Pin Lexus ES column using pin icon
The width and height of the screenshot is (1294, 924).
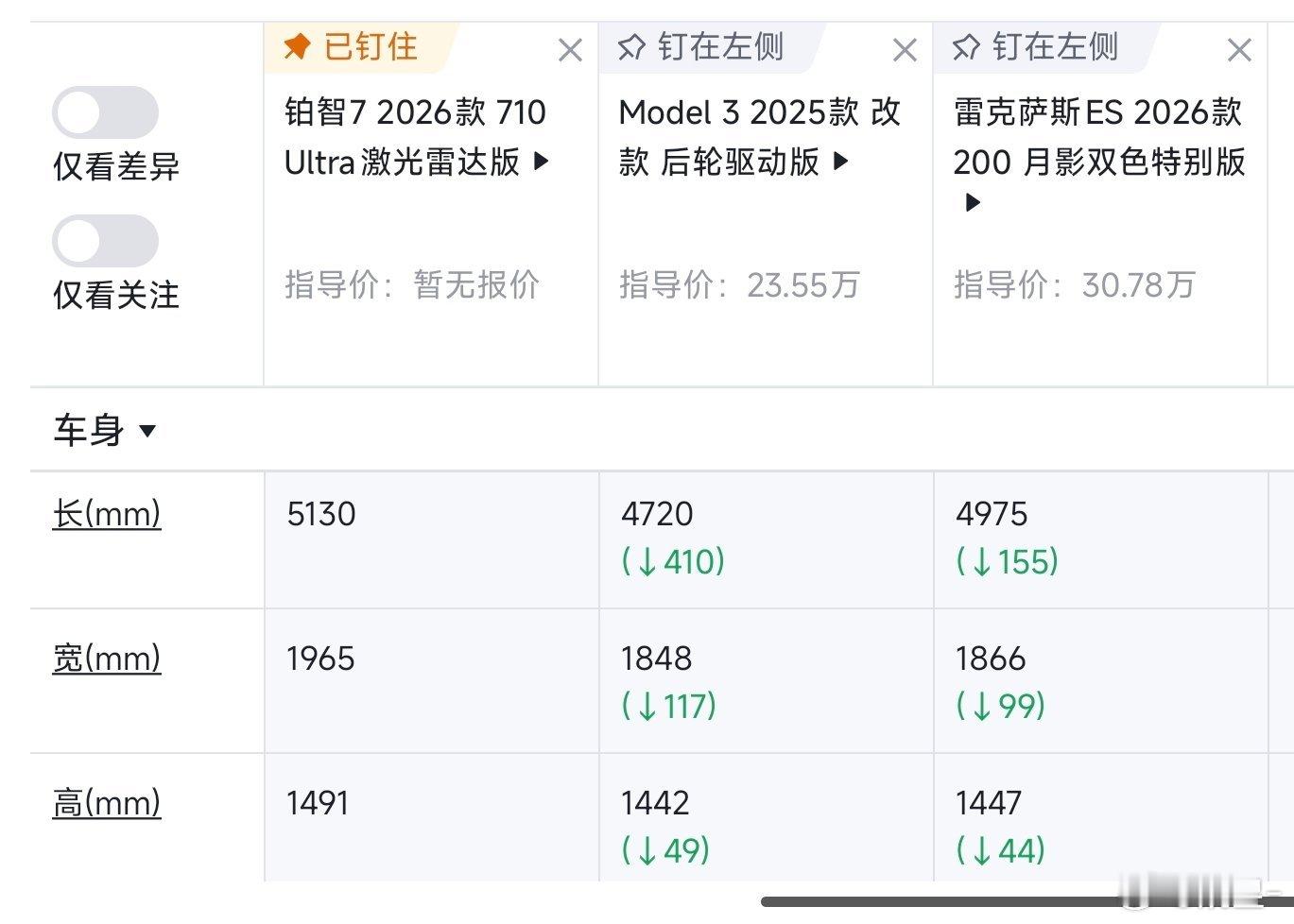pos(965,46)
